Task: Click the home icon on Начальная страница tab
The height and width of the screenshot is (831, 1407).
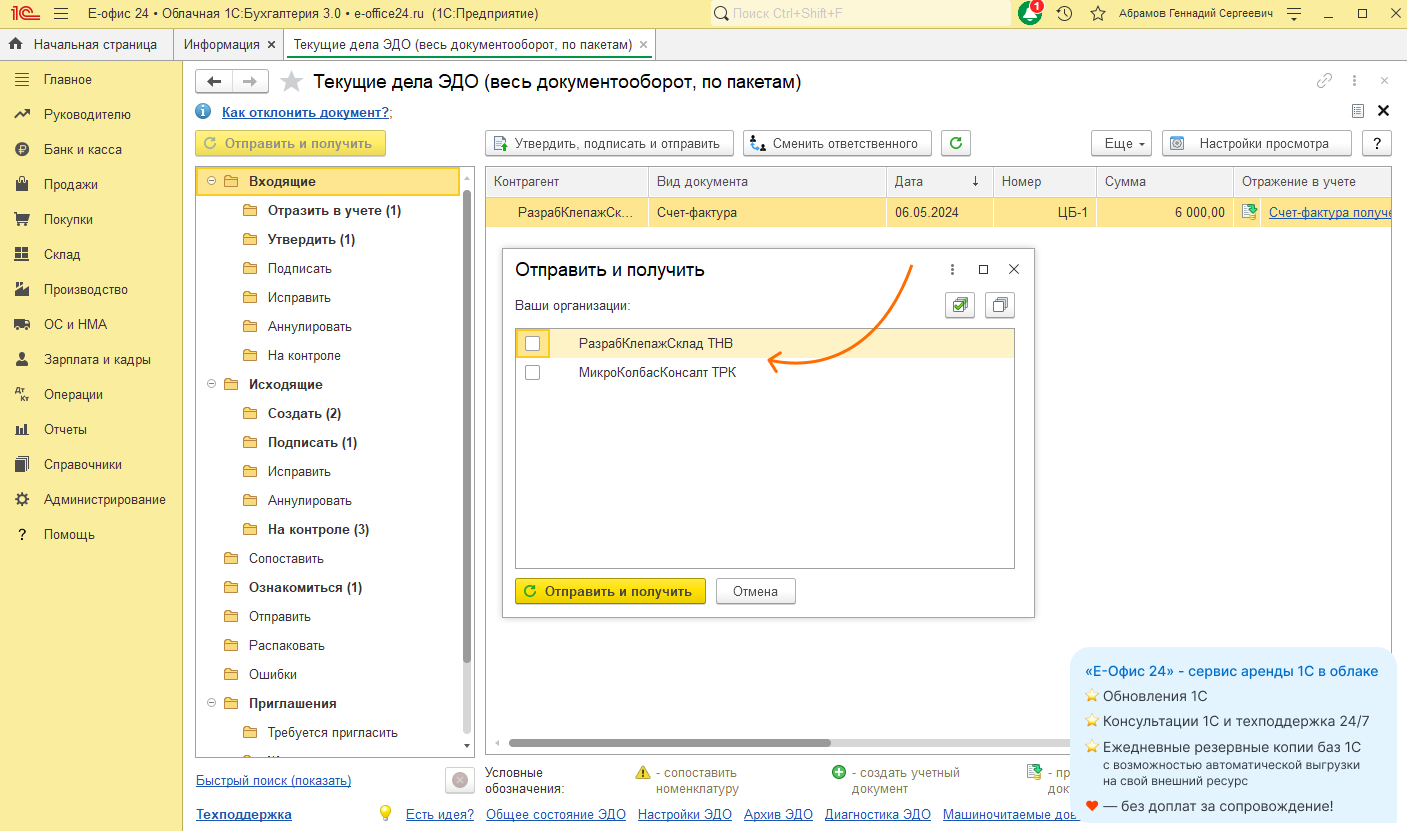Action: point(15,44)
